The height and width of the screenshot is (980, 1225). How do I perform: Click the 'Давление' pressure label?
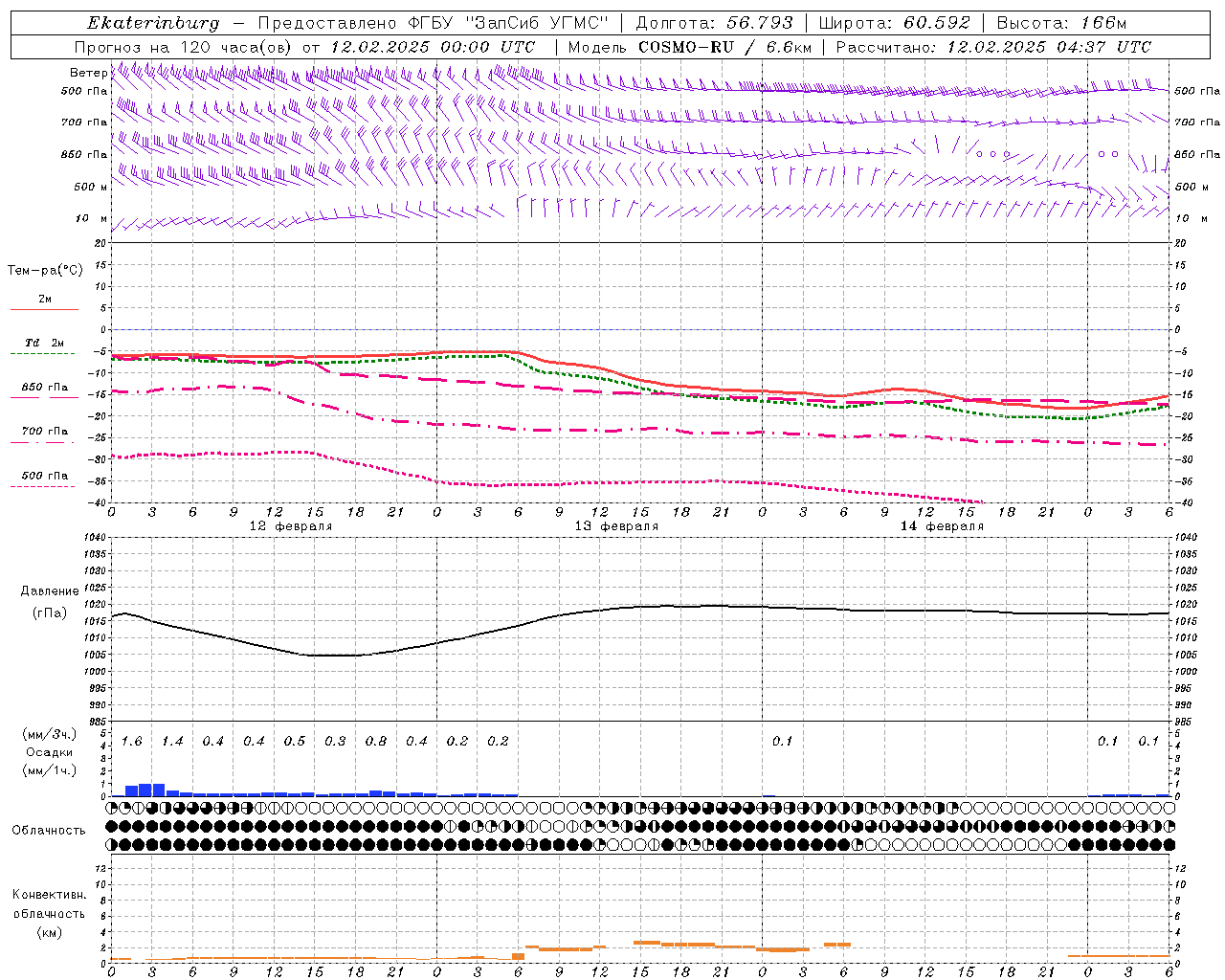point(49,591)
